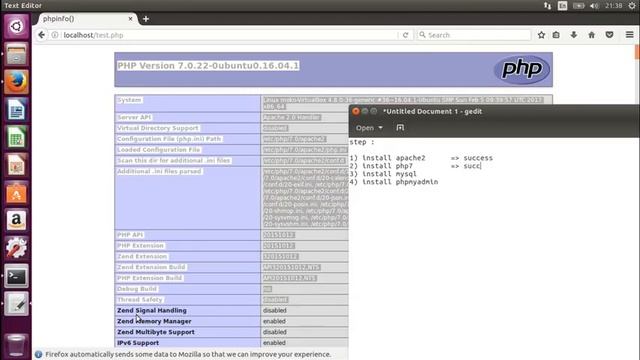Show site information icon in address bar

[x=55, y=35]
